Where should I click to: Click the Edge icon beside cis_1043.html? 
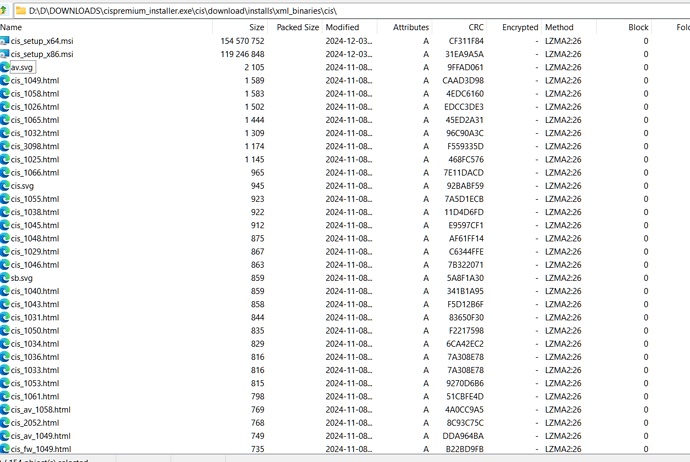click(x=5, y=304)
